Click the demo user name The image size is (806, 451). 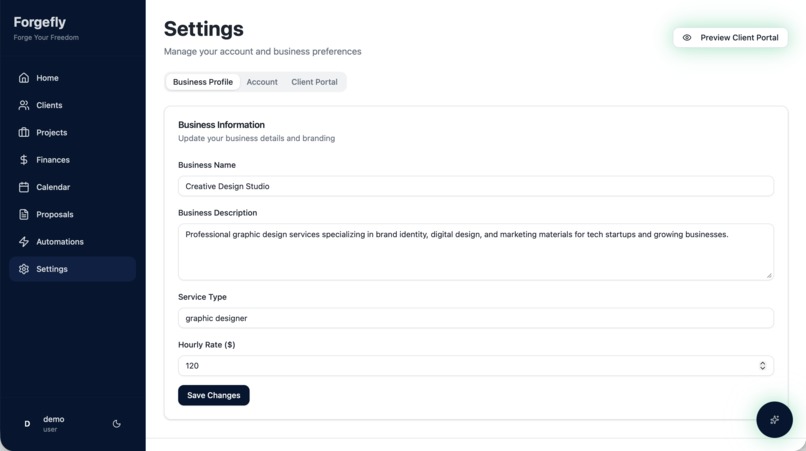(x=53, y=419)
